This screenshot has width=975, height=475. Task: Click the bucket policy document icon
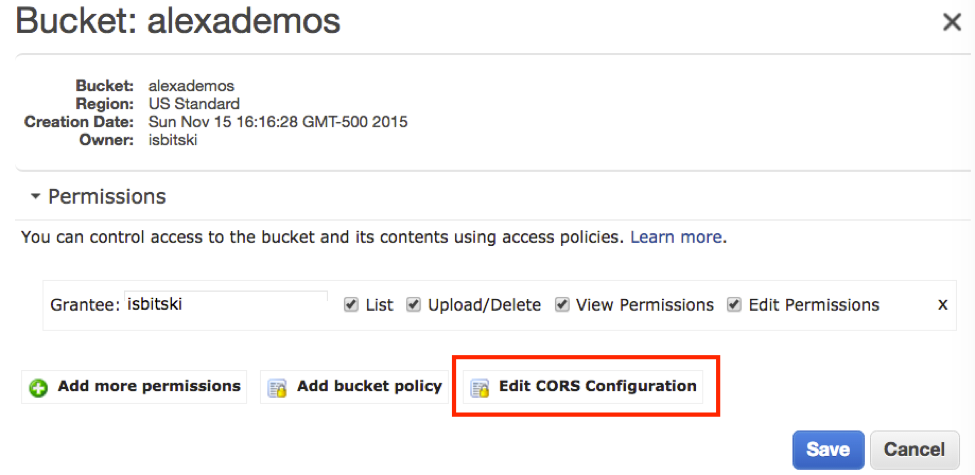pos(278,387)
